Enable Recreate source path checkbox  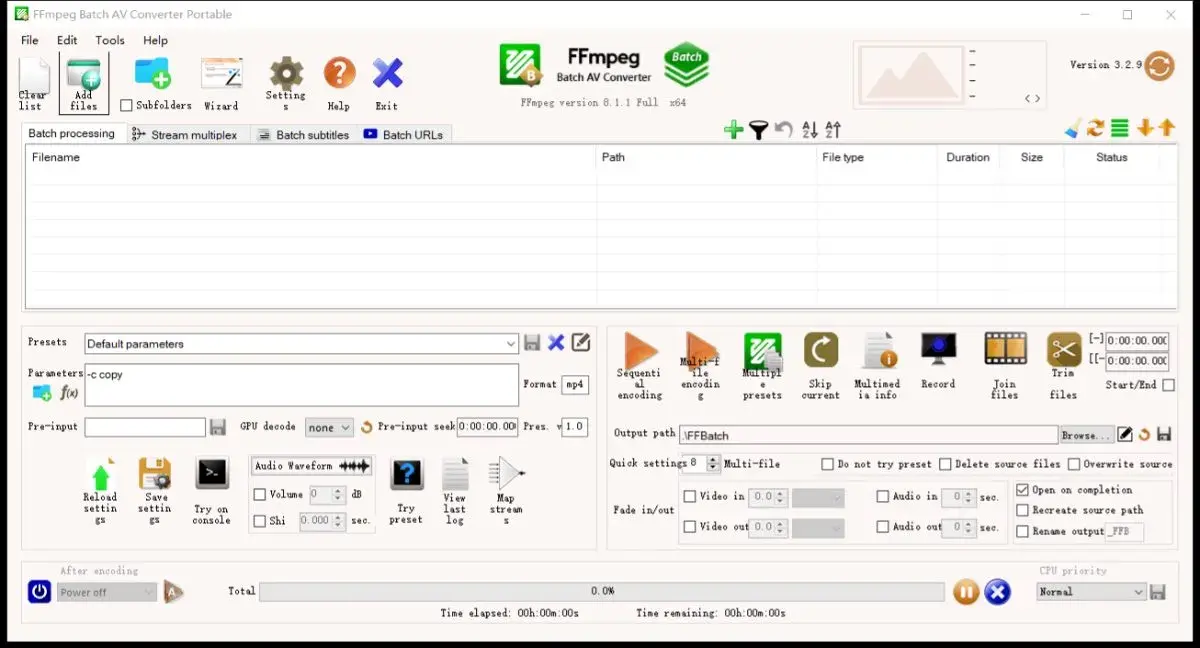(1022, 510)
